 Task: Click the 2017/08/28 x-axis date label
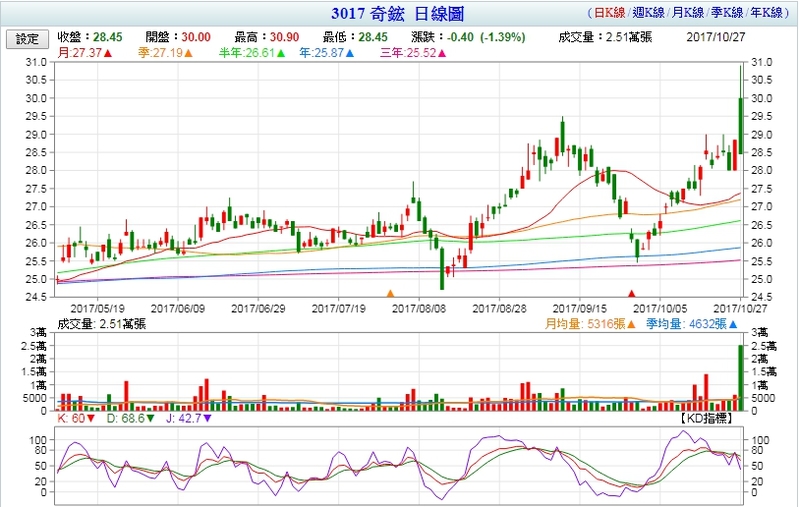tap(499, 309)
